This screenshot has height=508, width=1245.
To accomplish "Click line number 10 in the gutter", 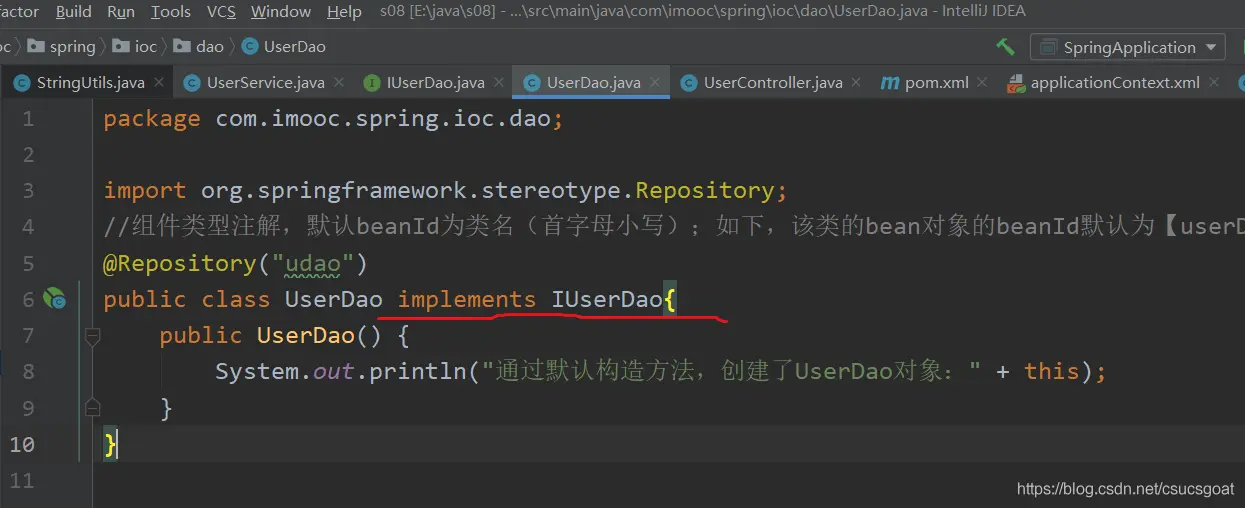I will [x=22, y=444].
